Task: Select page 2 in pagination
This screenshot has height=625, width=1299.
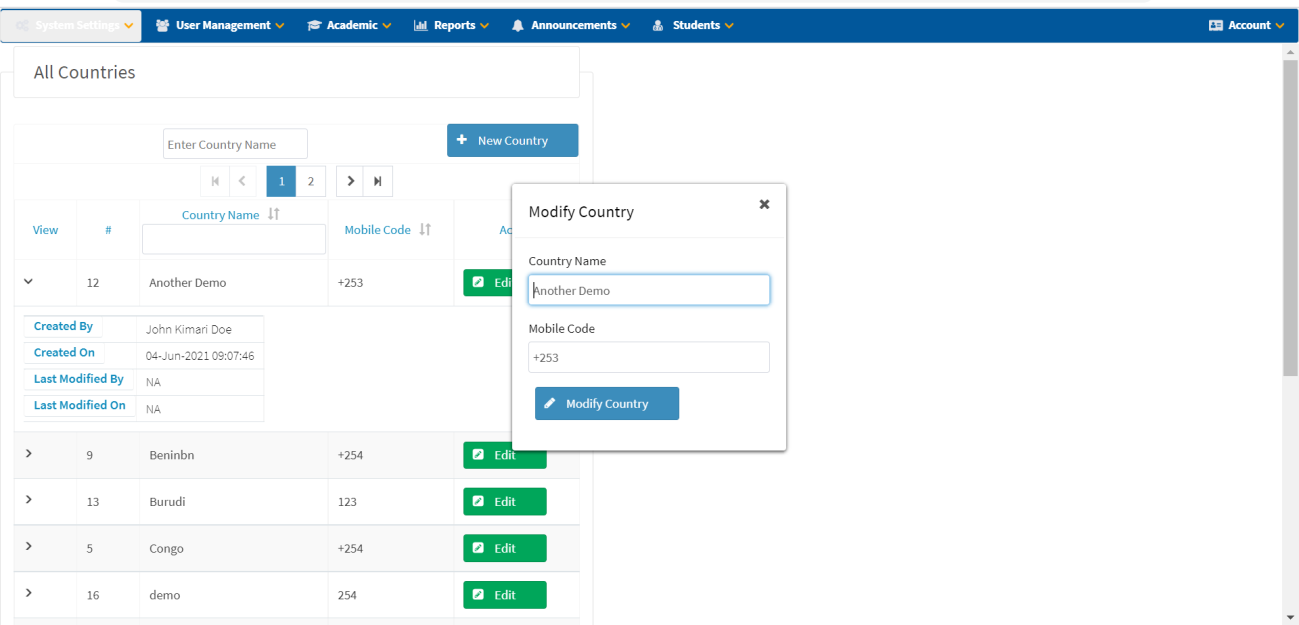Action: click(310, 181)
